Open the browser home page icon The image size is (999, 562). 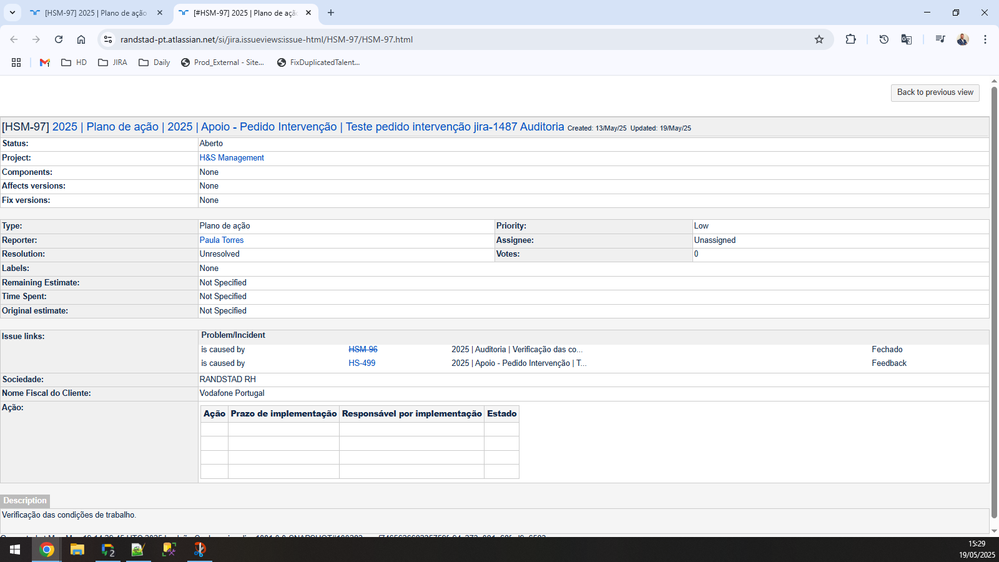pos(81,40)
